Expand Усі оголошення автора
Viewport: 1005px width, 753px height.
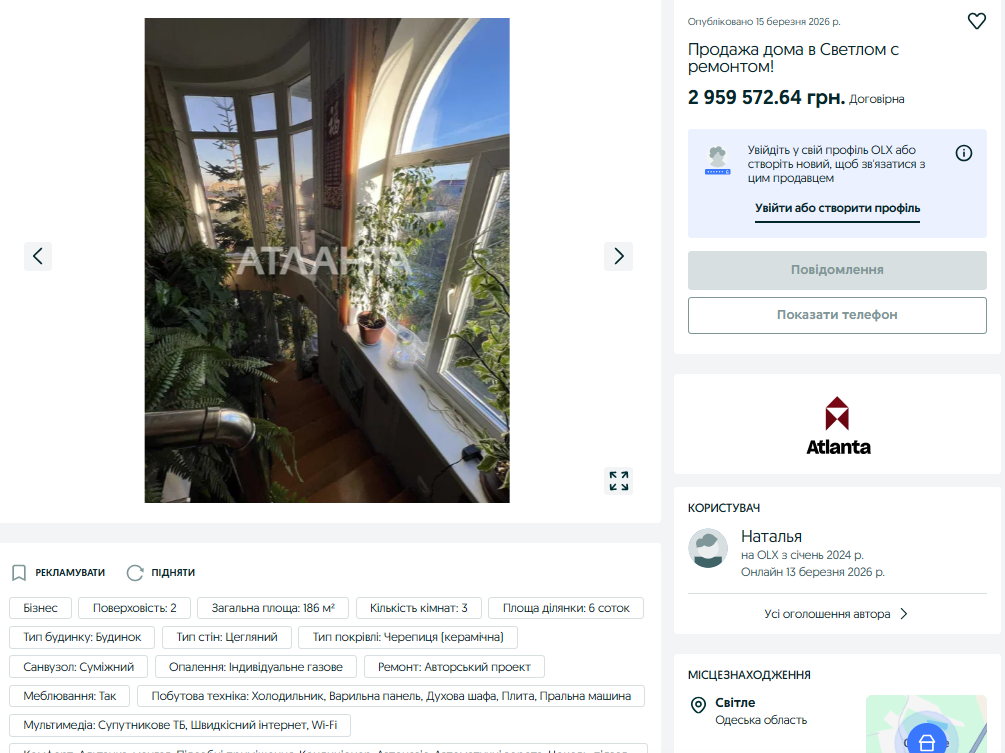click(837, 614)
